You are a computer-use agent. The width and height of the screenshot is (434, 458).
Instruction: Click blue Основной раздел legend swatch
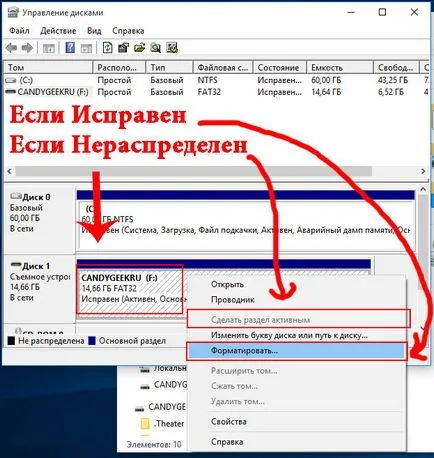tap(92, 341)
